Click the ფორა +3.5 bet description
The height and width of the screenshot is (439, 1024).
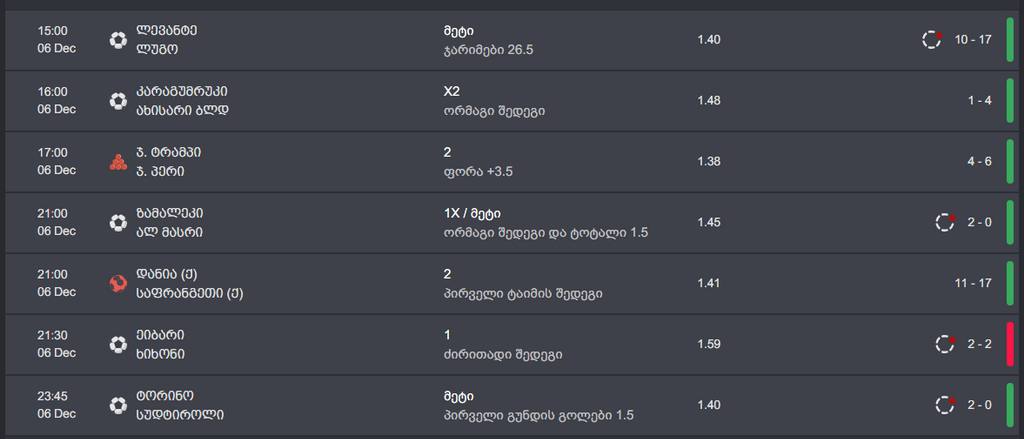tap(476, 171)
